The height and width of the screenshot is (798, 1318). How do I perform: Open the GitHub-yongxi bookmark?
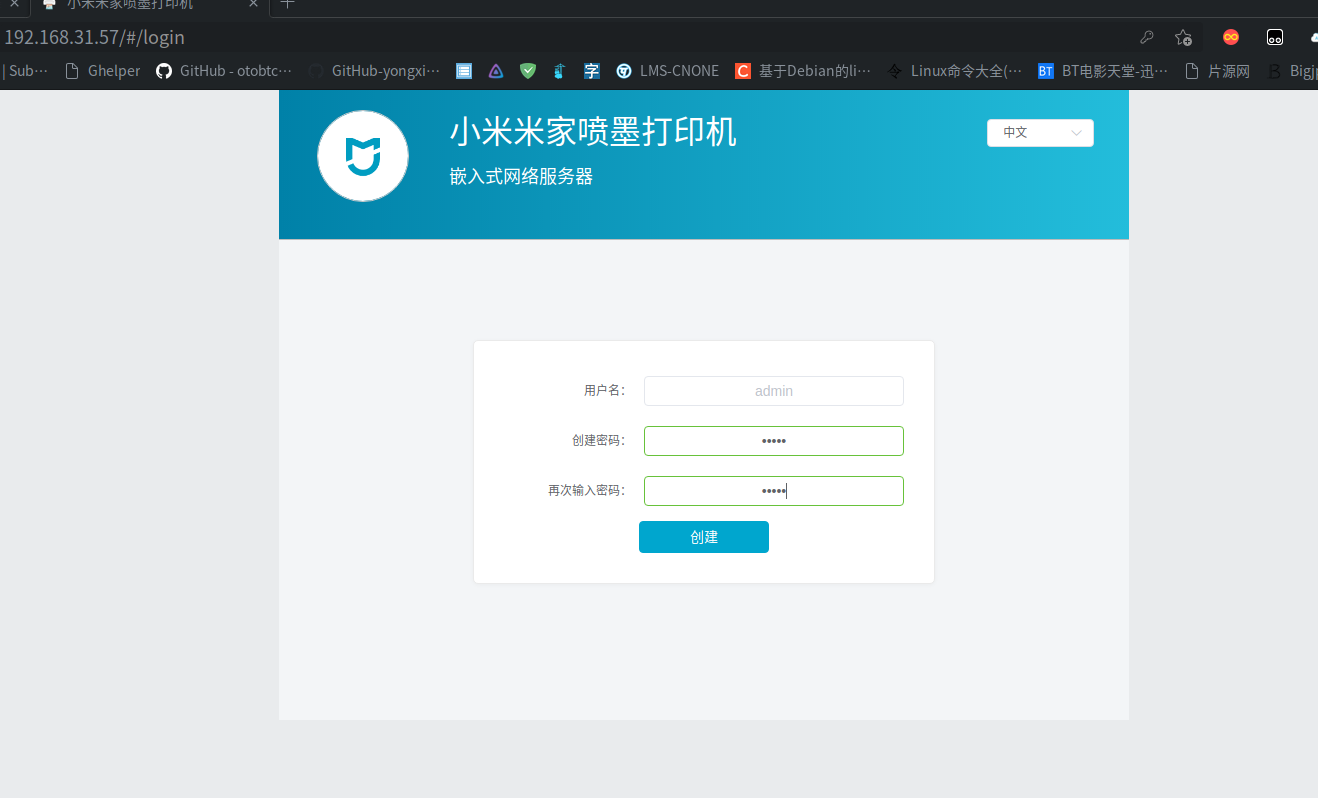tap(374, 71)
